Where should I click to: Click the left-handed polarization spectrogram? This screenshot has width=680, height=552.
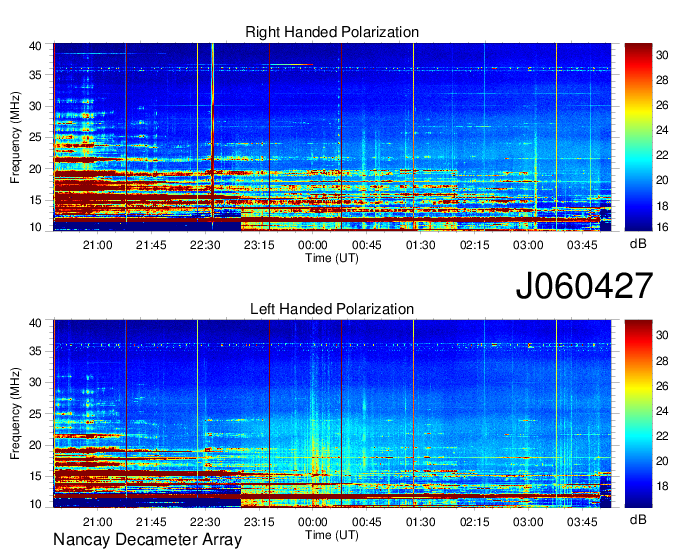332,414
